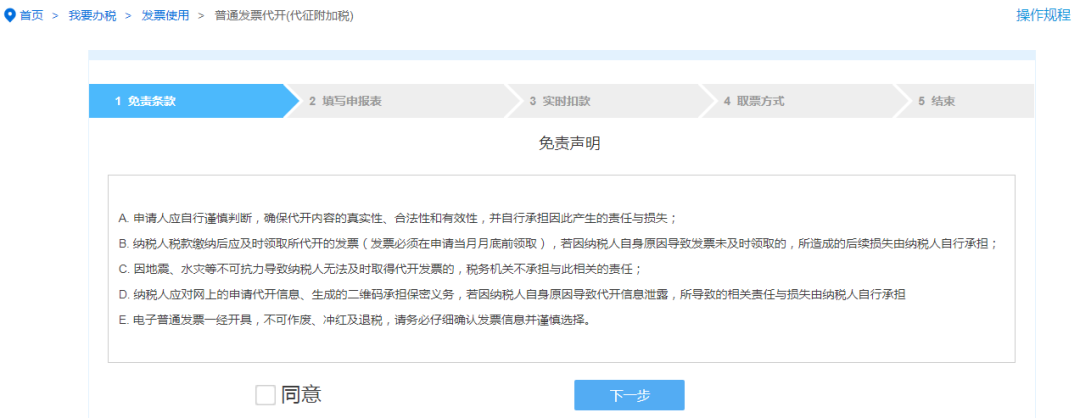Click the 免责声明 heading
Image resolution: width=1080 pixels, height=418 pixels.
click(x=569, y=143)
